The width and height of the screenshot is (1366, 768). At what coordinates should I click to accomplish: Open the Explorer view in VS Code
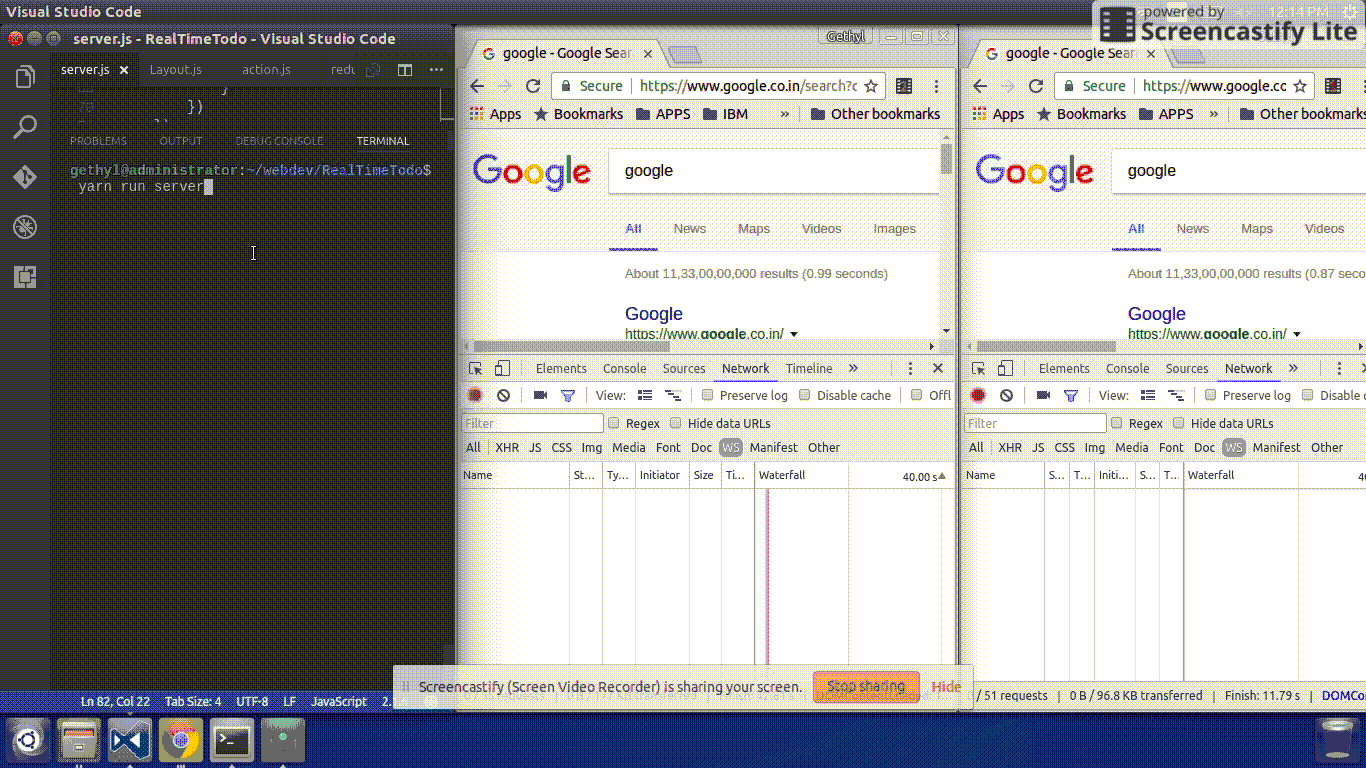point(25,77)
